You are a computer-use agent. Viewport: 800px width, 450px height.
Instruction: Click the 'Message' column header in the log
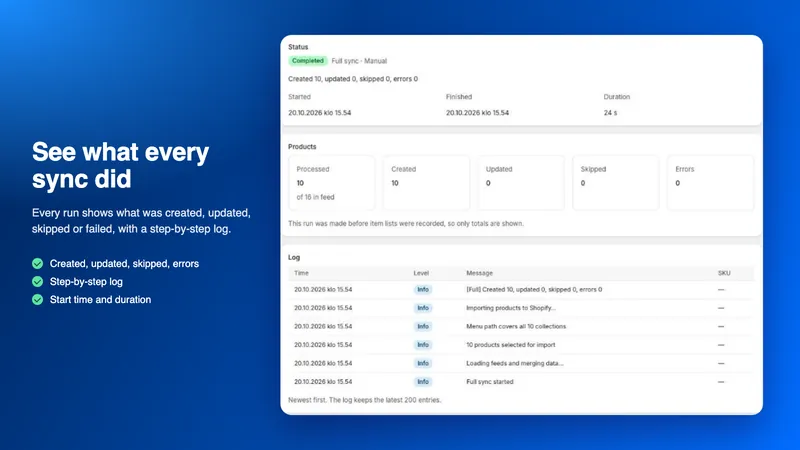tap(480, 273)
